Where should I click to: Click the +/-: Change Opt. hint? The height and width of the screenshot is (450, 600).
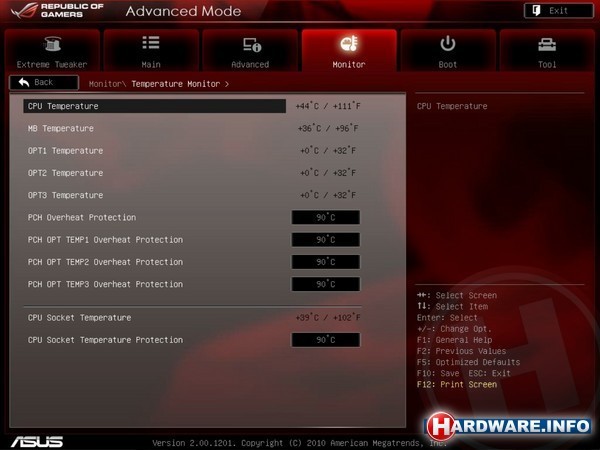(x=454, y=329)
